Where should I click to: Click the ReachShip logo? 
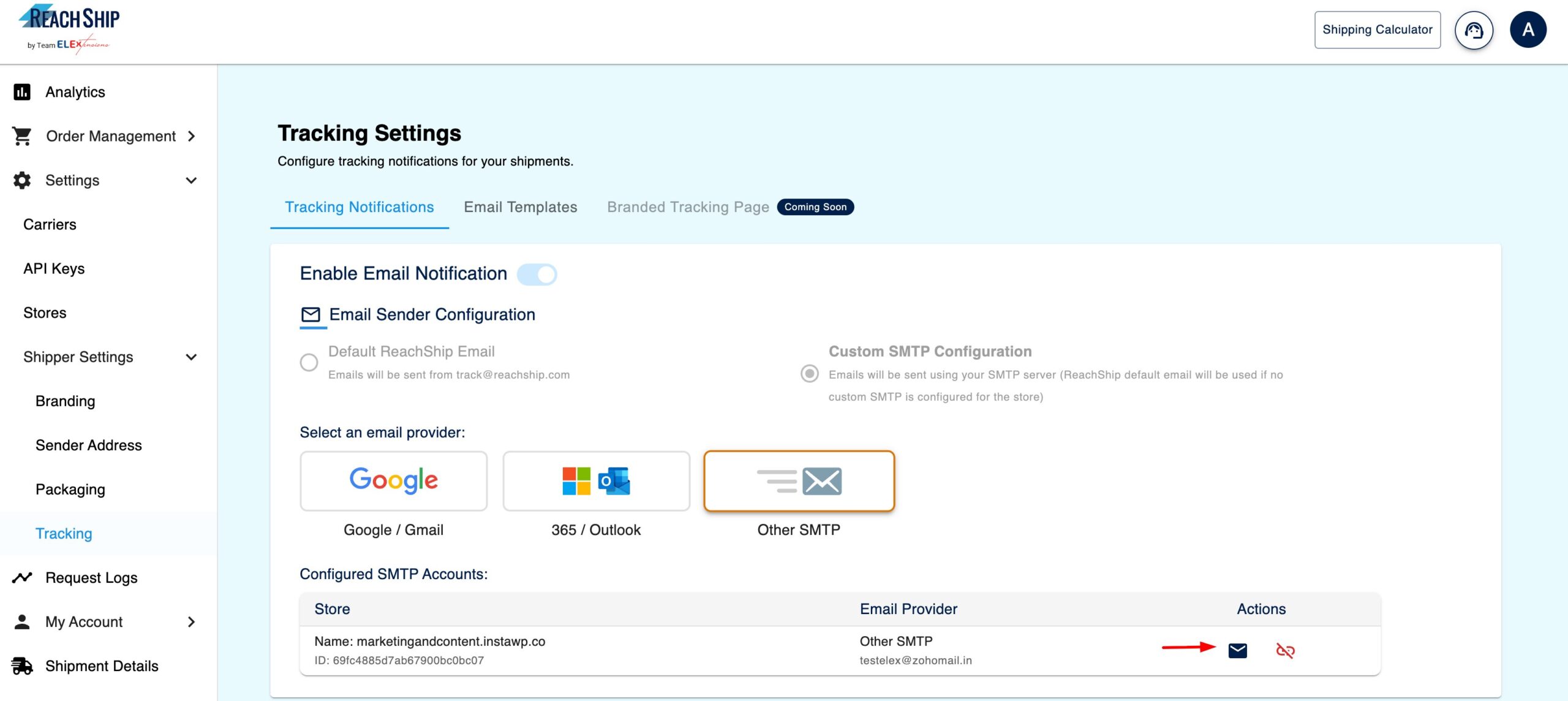[69, 29]
